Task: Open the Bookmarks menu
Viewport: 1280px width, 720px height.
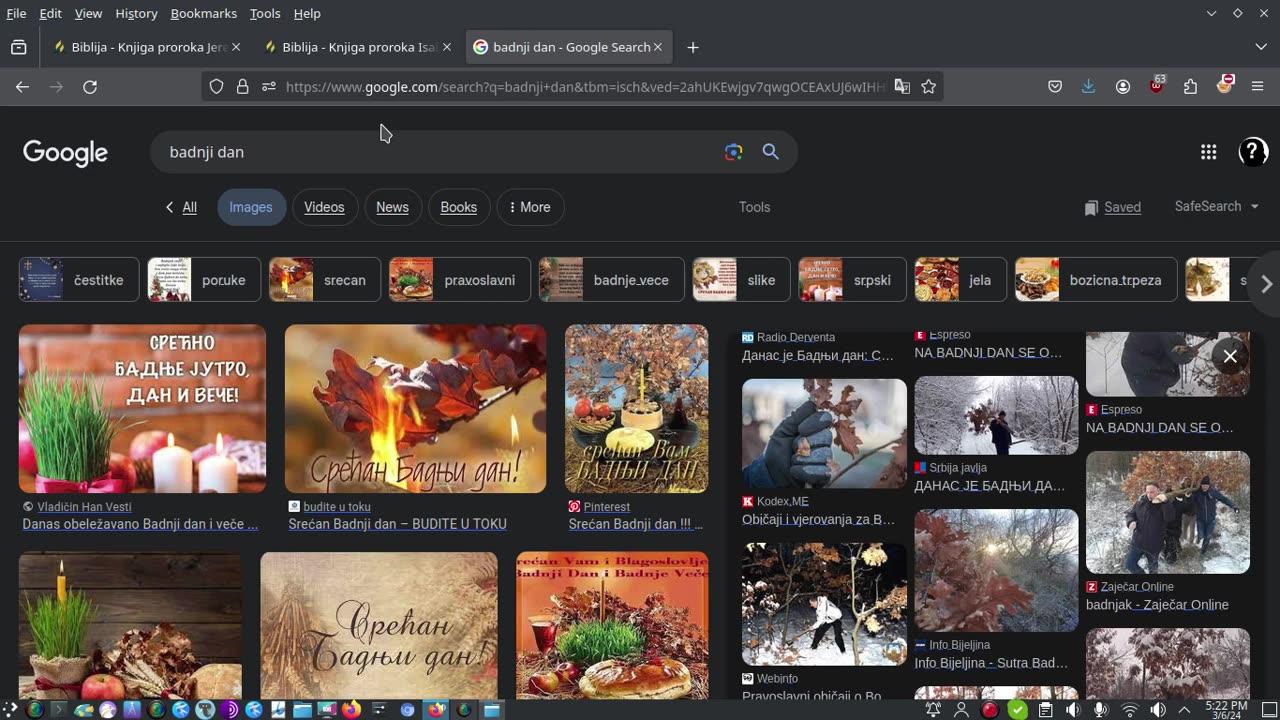Action: (204, 13)
